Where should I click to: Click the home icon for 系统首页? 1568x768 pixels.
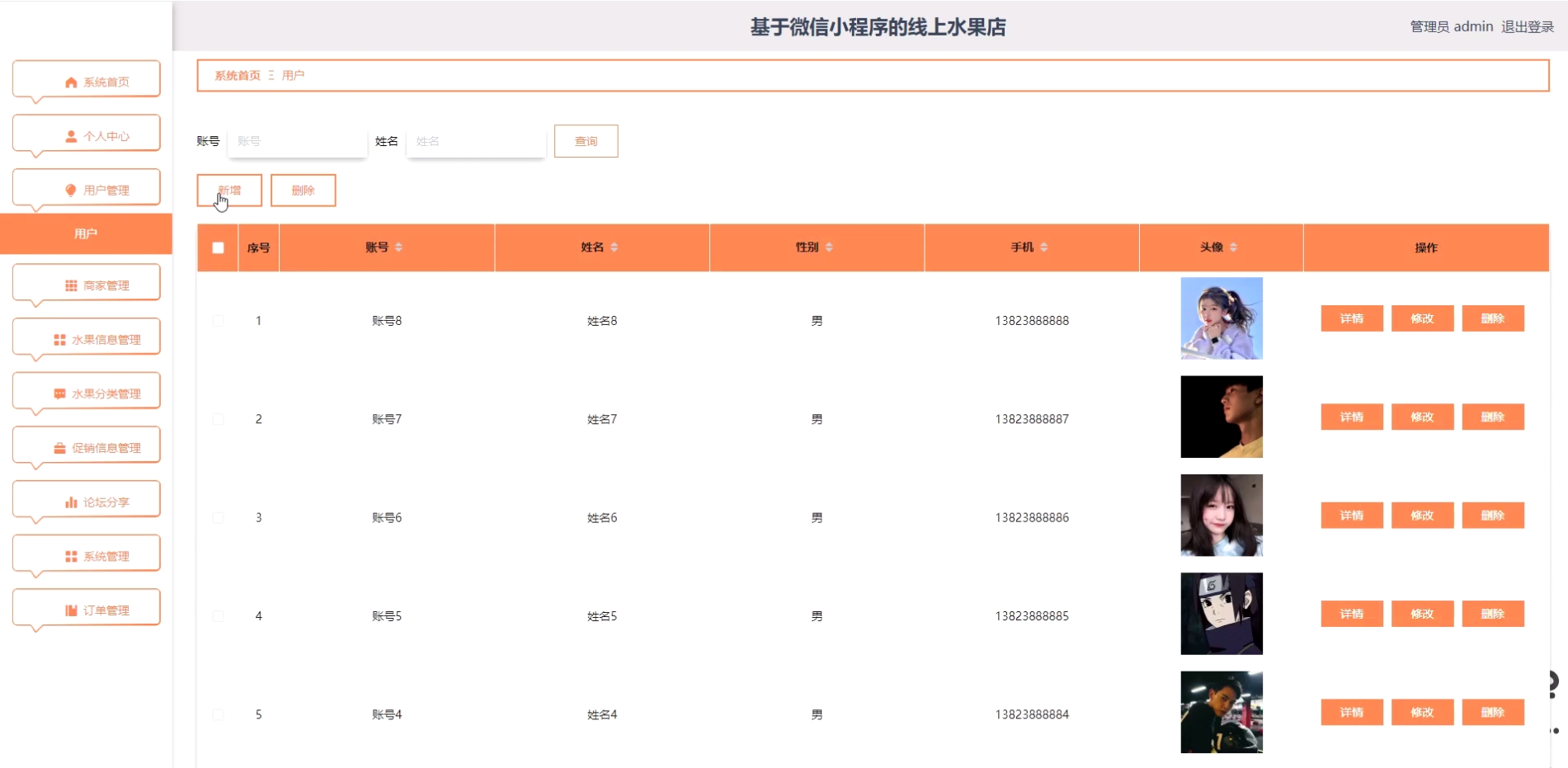pos(71,82)
